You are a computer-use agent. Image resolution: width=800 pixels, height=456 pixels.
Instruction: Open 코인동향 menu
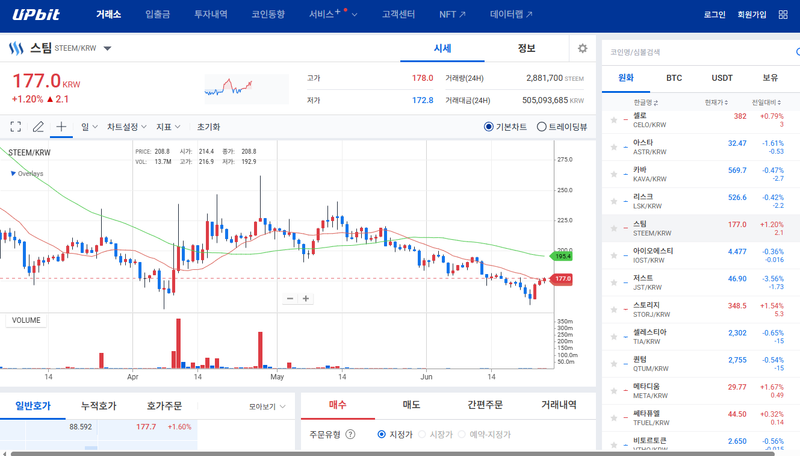click(268, 14)
